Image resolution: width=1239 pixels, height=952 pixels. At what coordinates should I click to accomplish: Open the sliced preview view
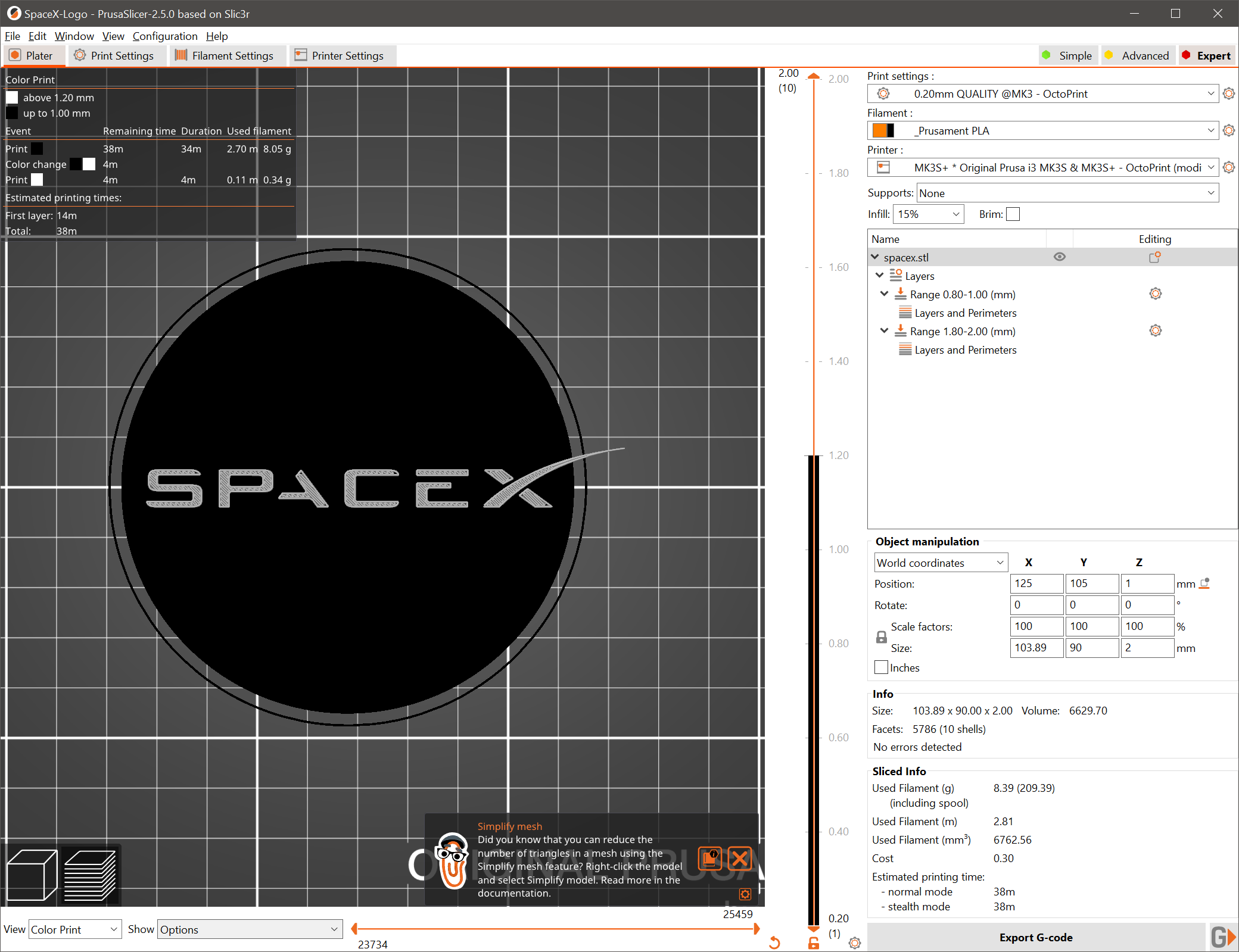click(90, 875)
